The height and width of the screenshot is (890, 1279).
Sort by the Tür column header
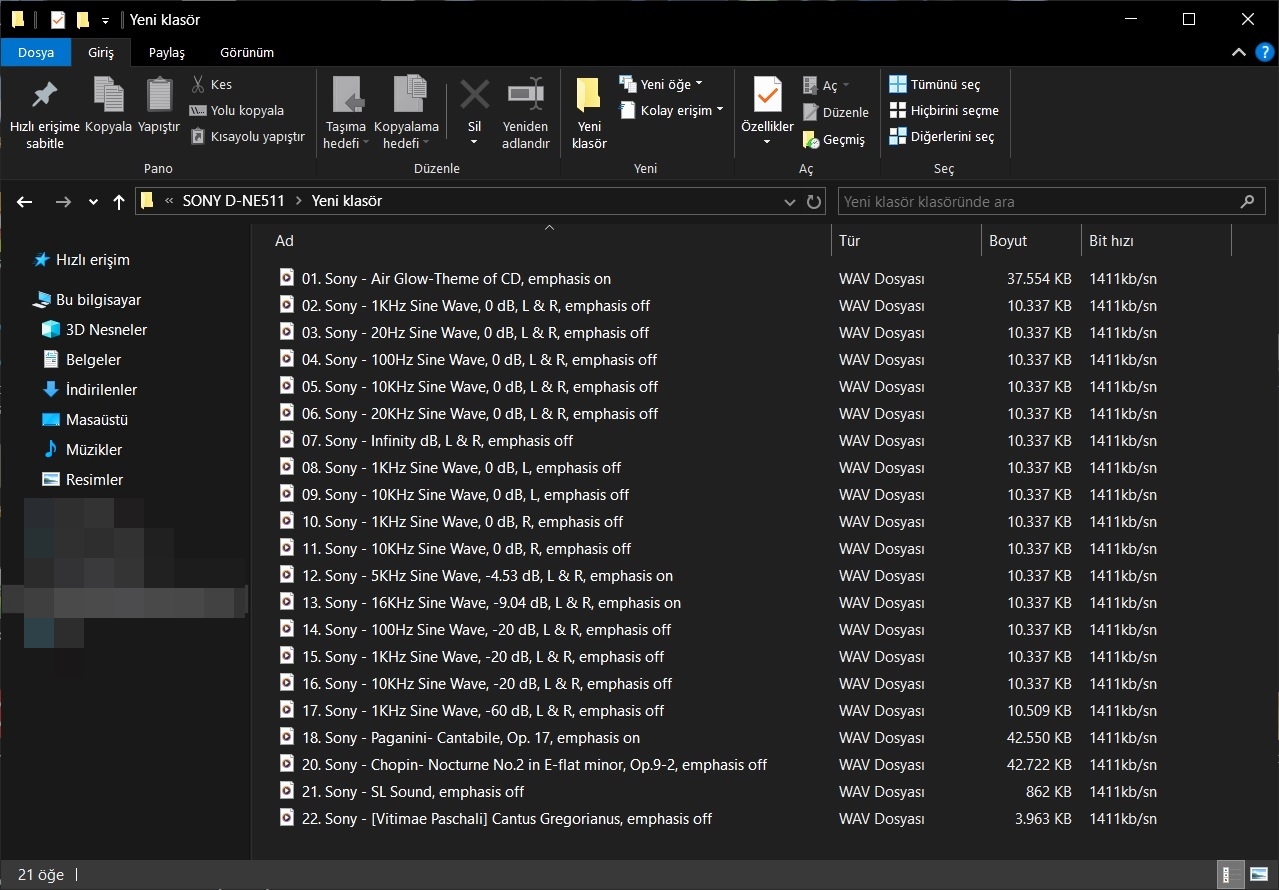click(906, 241)
